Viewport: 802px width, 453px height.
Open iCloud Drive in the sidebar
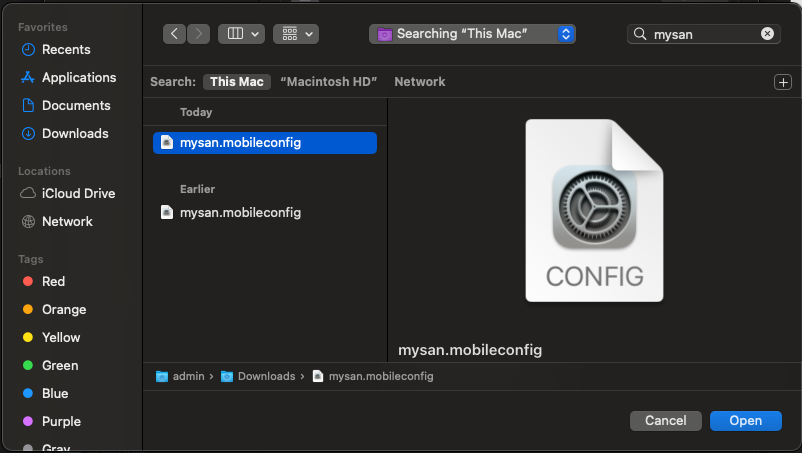point(78,194)
